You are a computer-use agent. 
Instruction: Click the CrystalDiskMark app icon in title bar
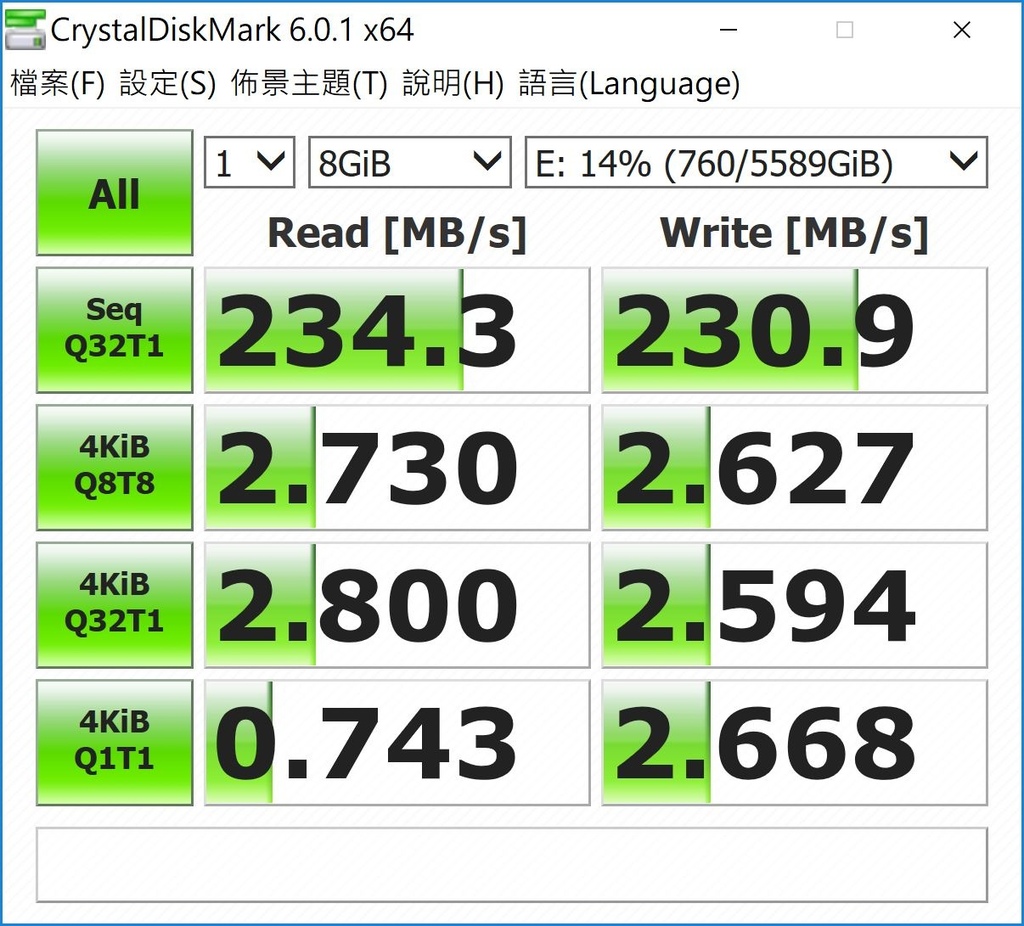[x=25, y=30]
